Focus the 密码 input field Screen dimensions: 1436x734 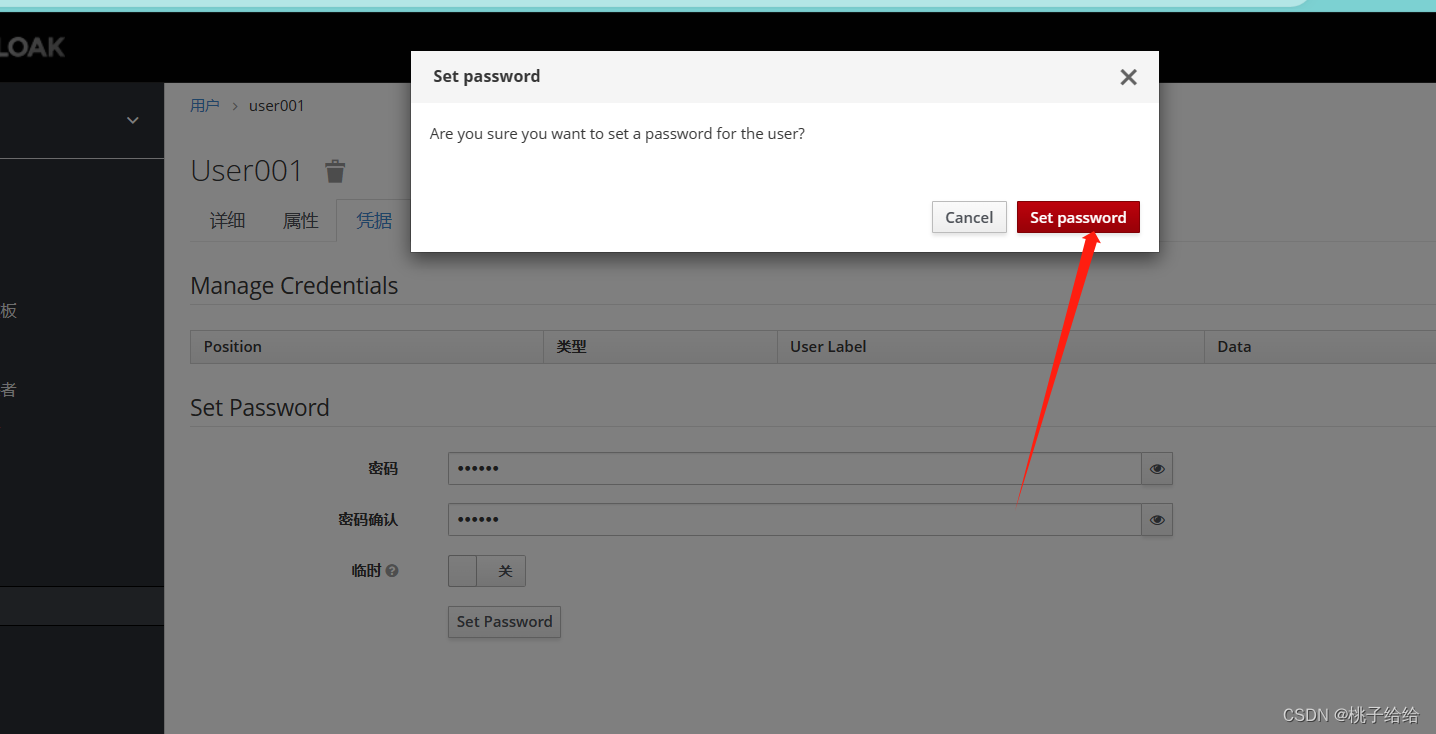(795, 468)
